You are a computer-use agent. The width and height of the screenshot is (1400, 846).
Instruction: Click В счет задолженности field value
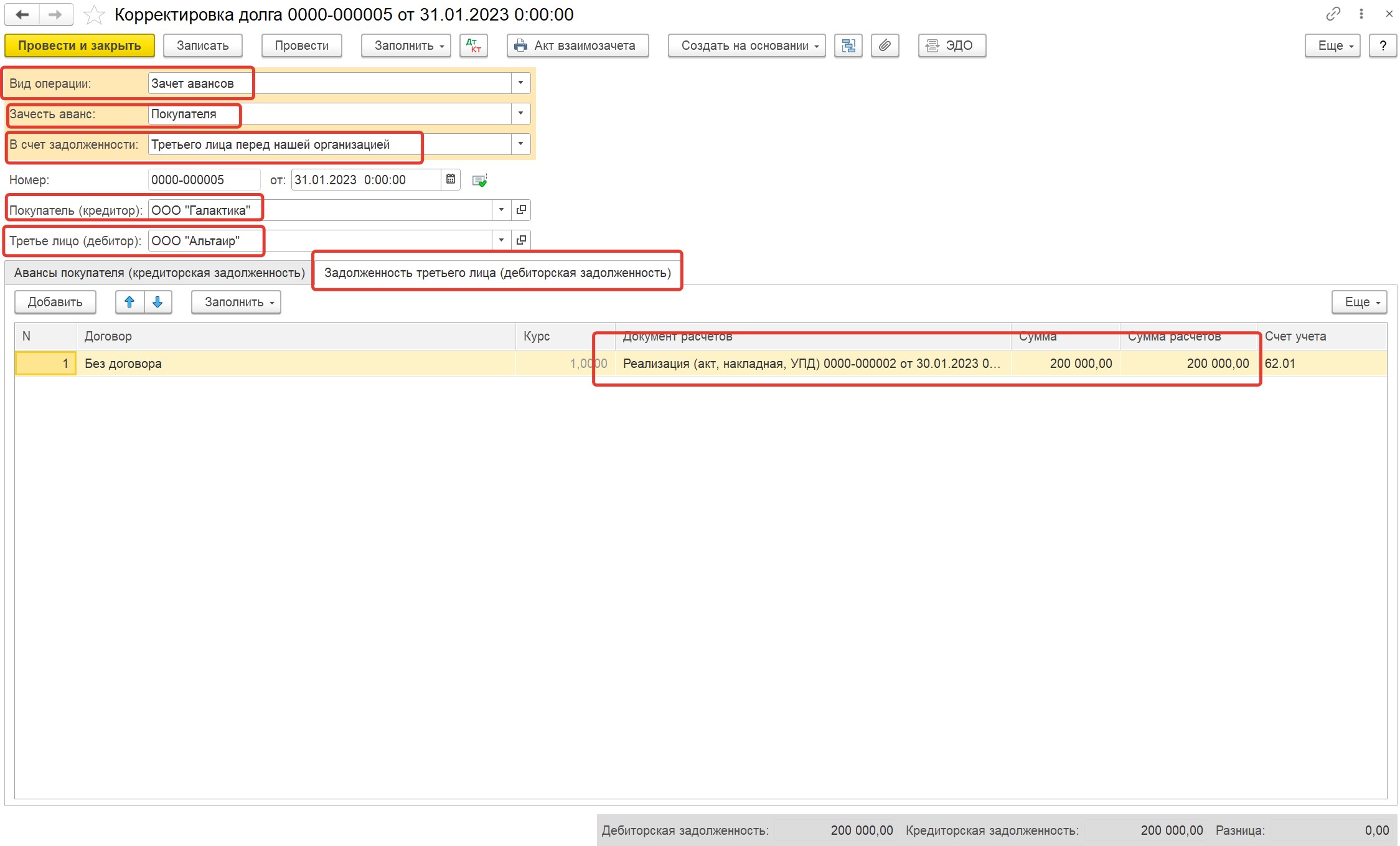(x=330, y=144)
